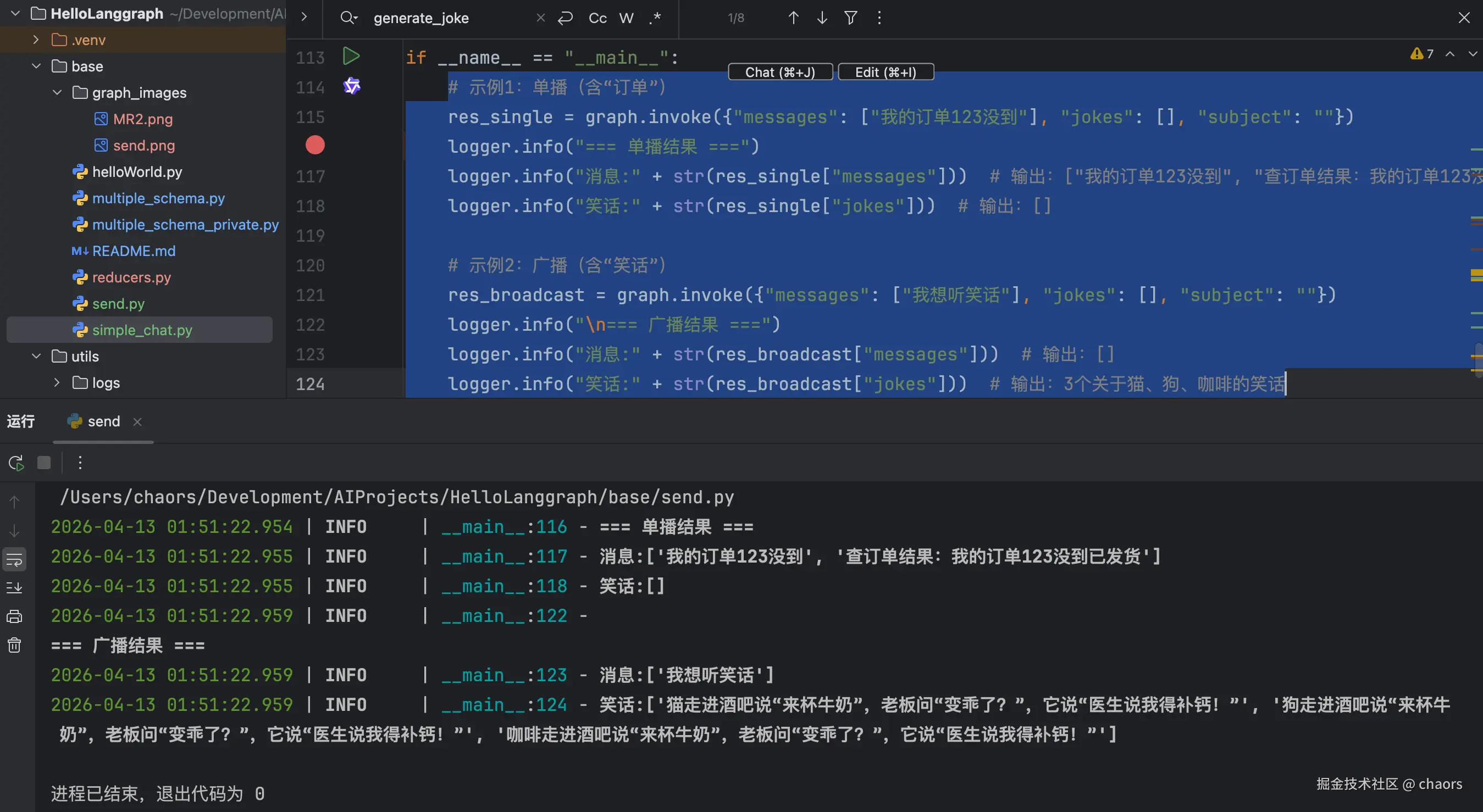
Task: Toggle regex search option
Action: coord(655,18)
